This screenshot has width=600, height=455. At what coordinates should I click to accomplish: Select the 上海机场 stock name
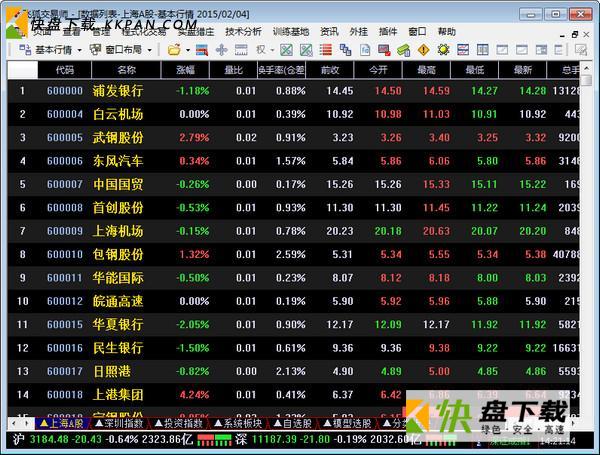[x=118, y=231]
